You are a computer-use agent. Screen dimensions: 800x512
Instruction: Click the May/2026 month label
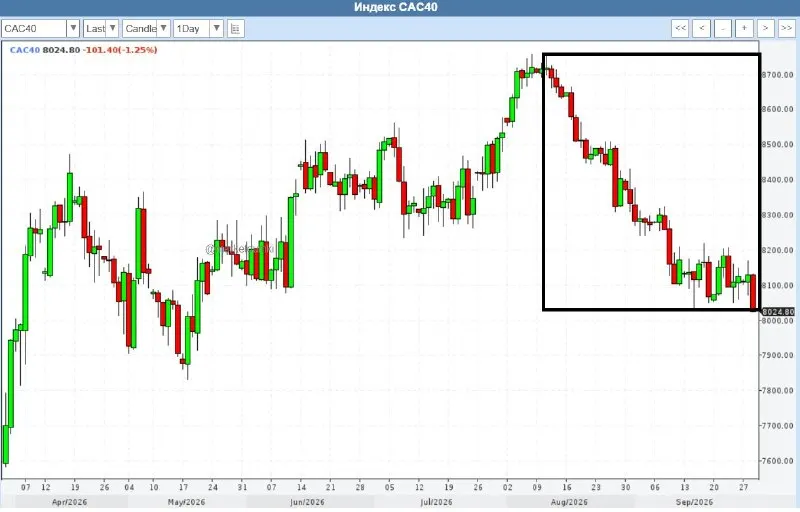coord(186,502)
